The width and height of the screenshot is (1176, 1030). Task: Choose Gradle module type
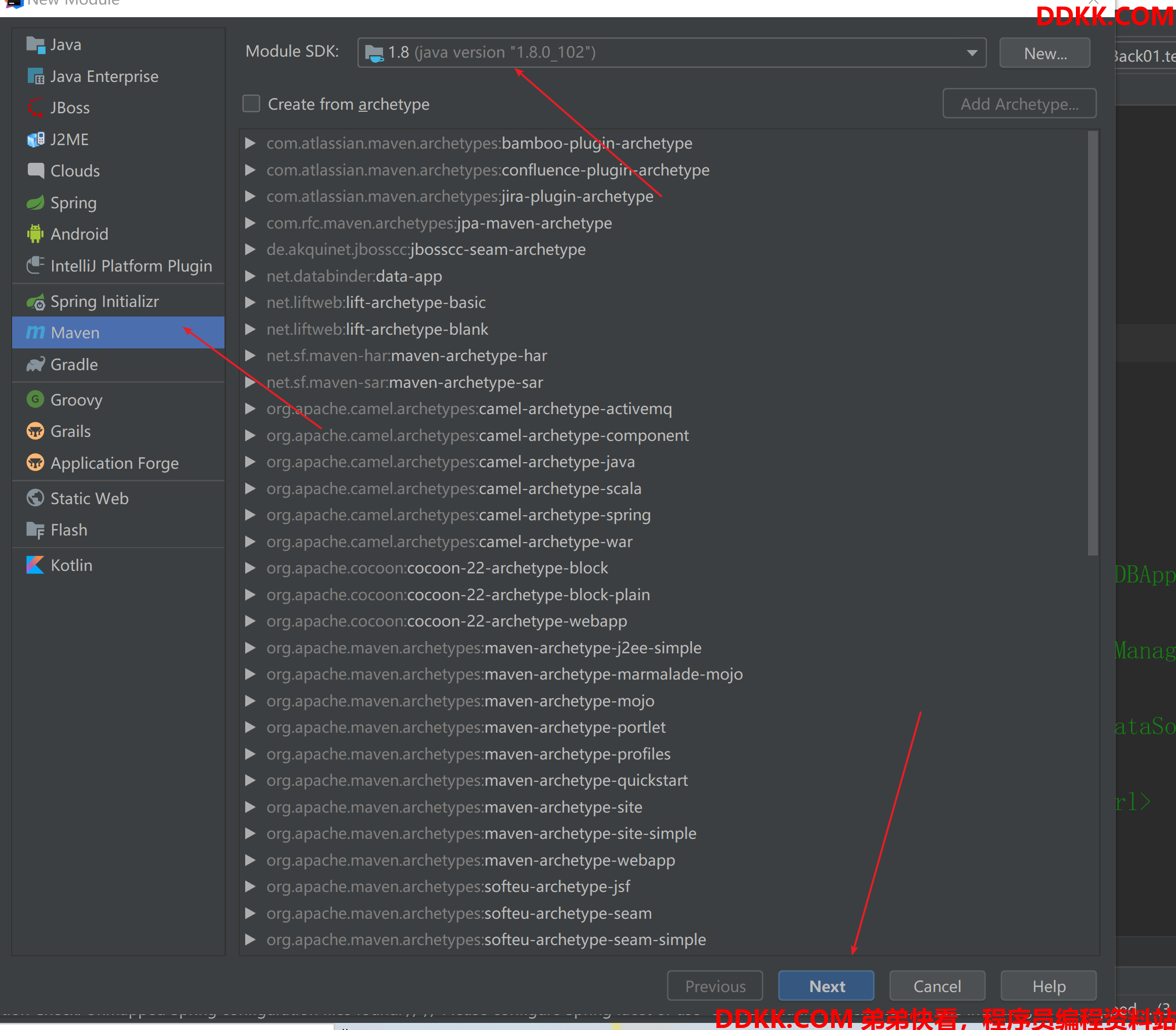point(118,365)
